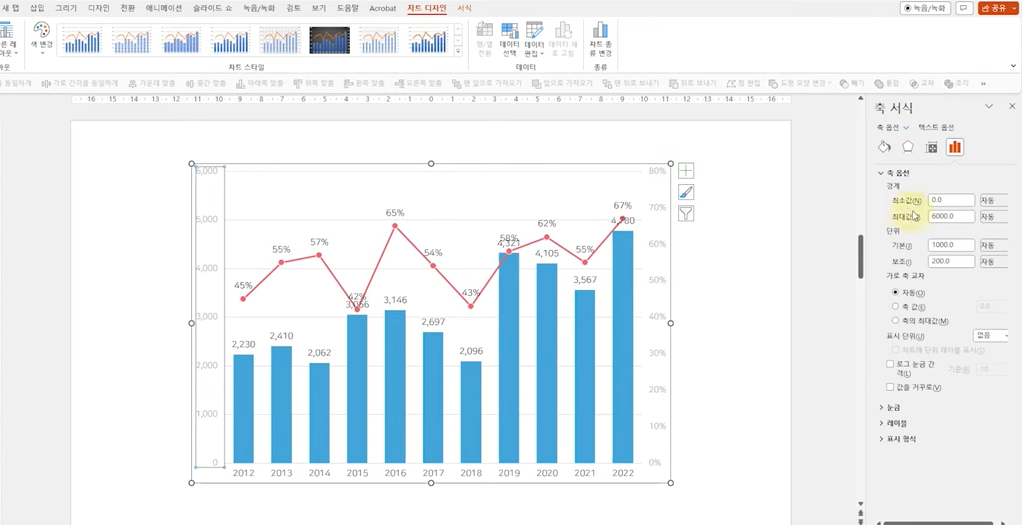Open the 애니메이션 ribbon tab

click(x=164, y=8)
